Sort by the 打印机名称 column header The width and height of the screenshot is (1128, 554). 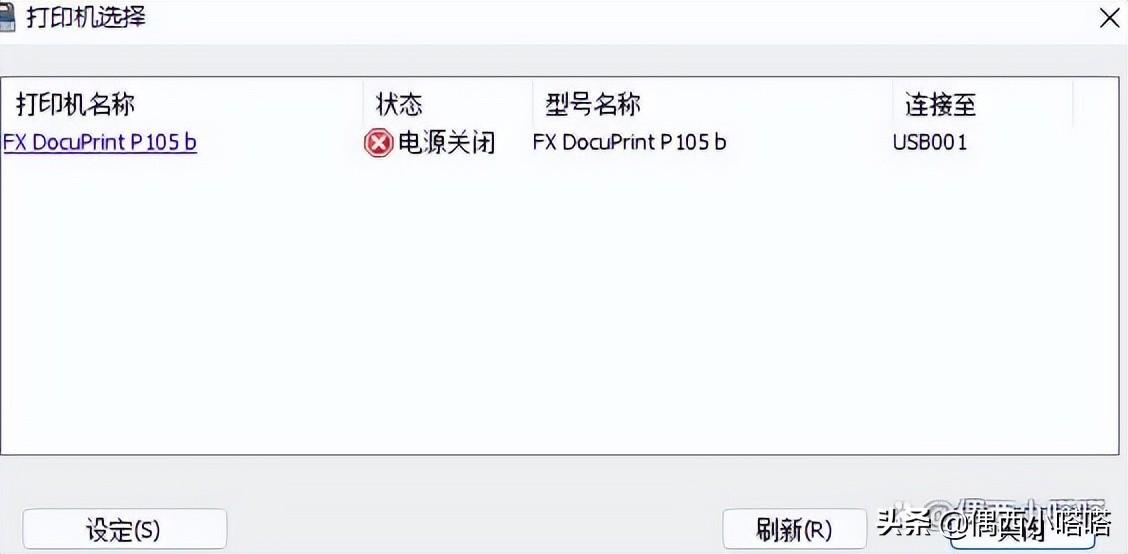point(75,105)
